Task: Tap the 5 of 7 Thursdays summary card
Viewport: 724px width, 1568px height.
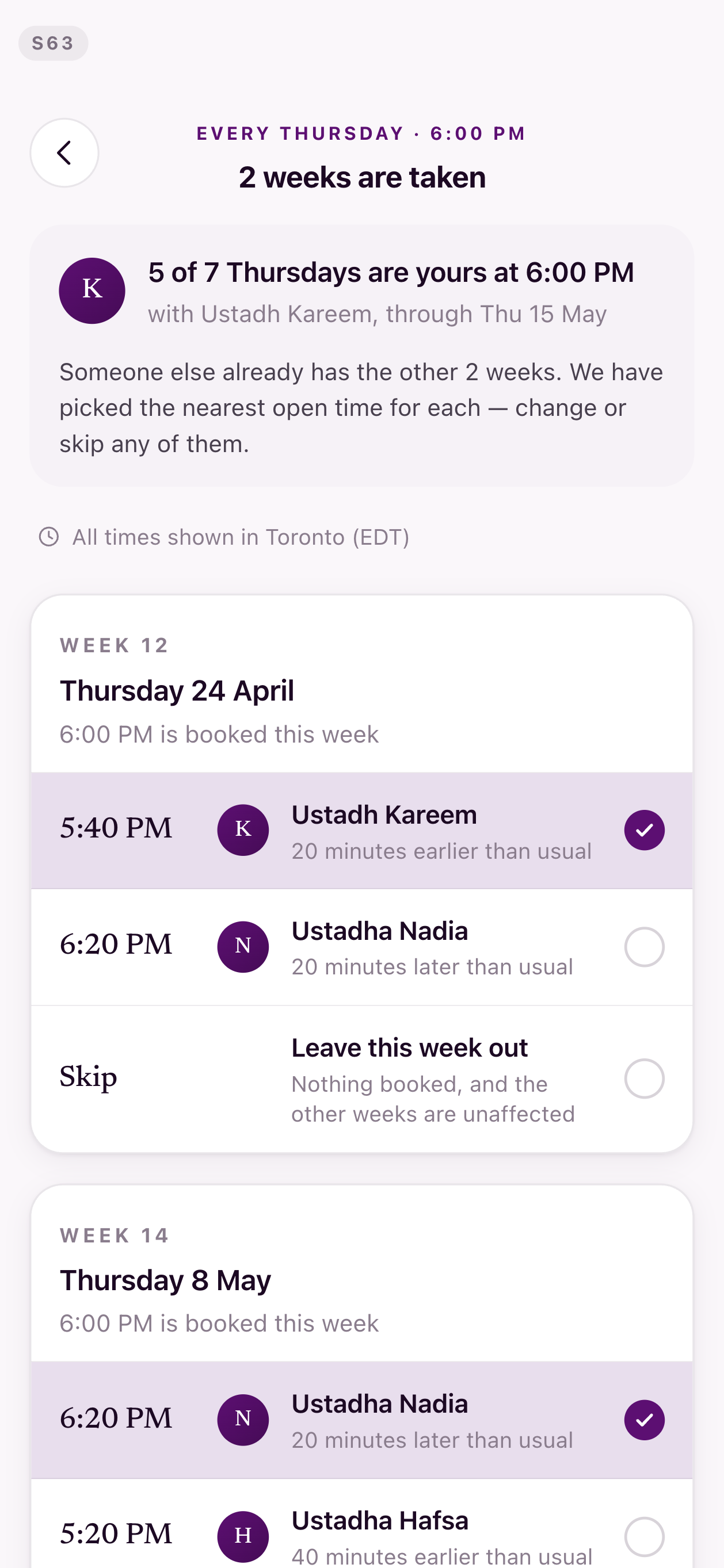Action: 361,355
